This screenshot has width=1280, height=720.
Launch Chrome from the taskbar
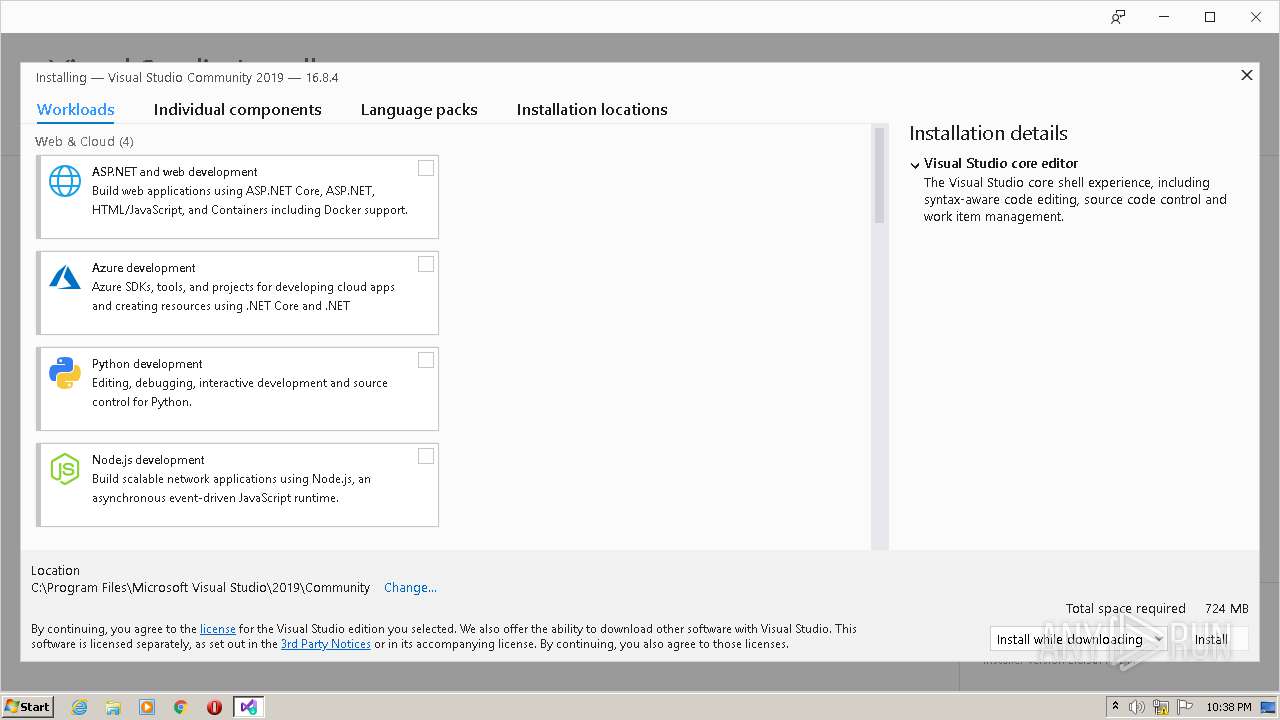click(181, 707)
